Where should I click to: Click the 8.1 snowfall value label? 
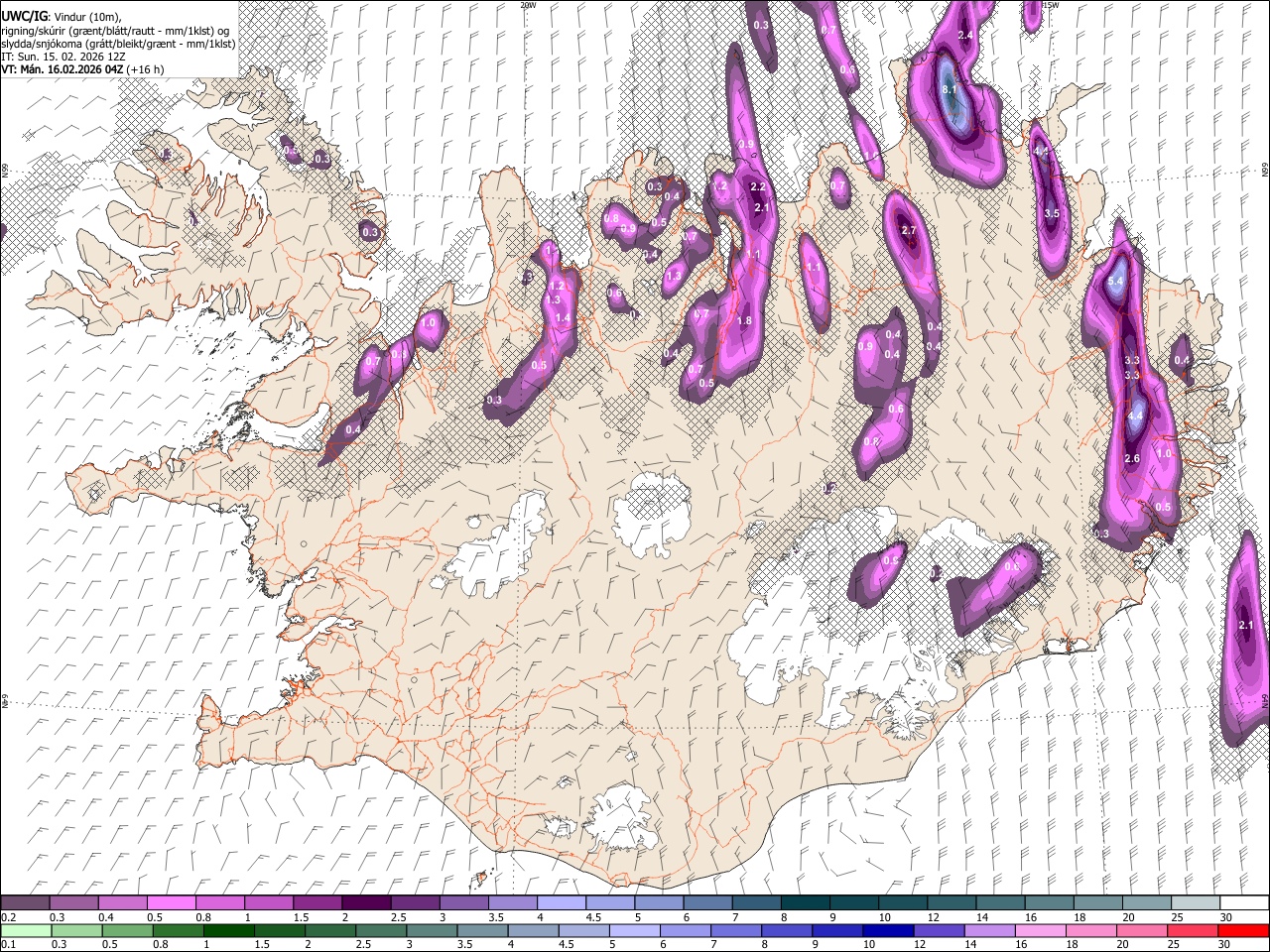(949, 90)
